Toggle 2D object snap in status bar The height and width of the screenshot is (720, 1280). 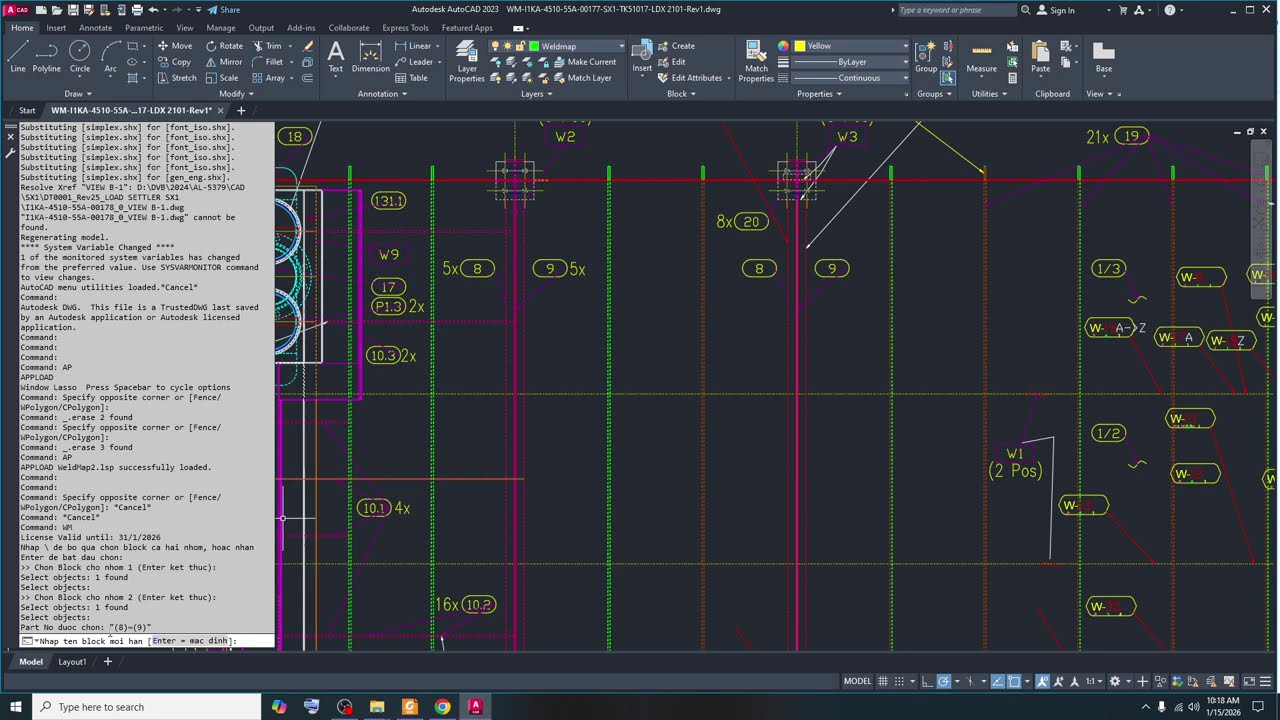pyautogui.click(x=1014, y=681)
